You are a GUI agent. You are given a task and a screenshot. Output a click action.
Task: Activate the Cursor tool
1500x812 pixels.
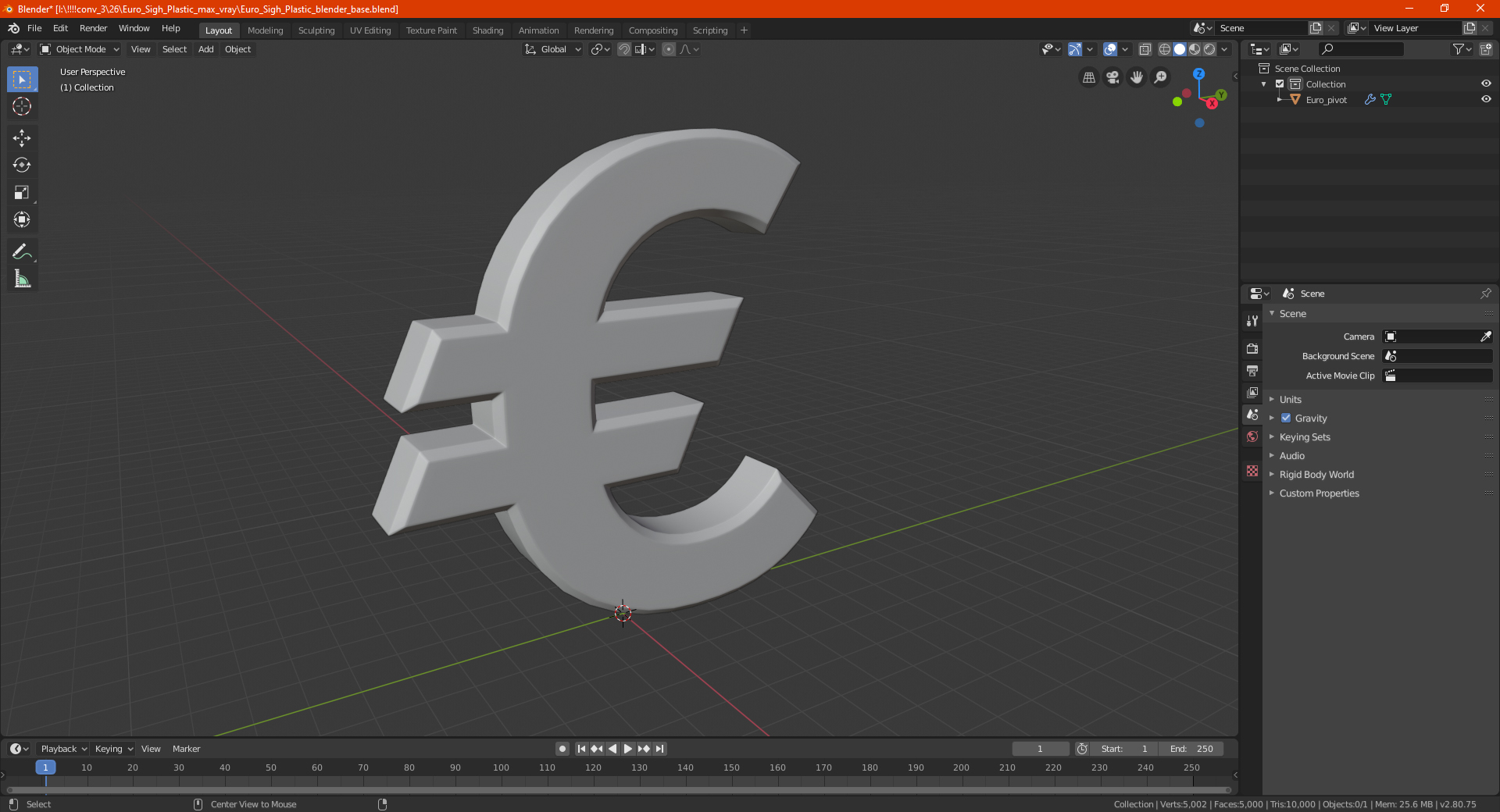pyautogui.click(x=22, y=106)
